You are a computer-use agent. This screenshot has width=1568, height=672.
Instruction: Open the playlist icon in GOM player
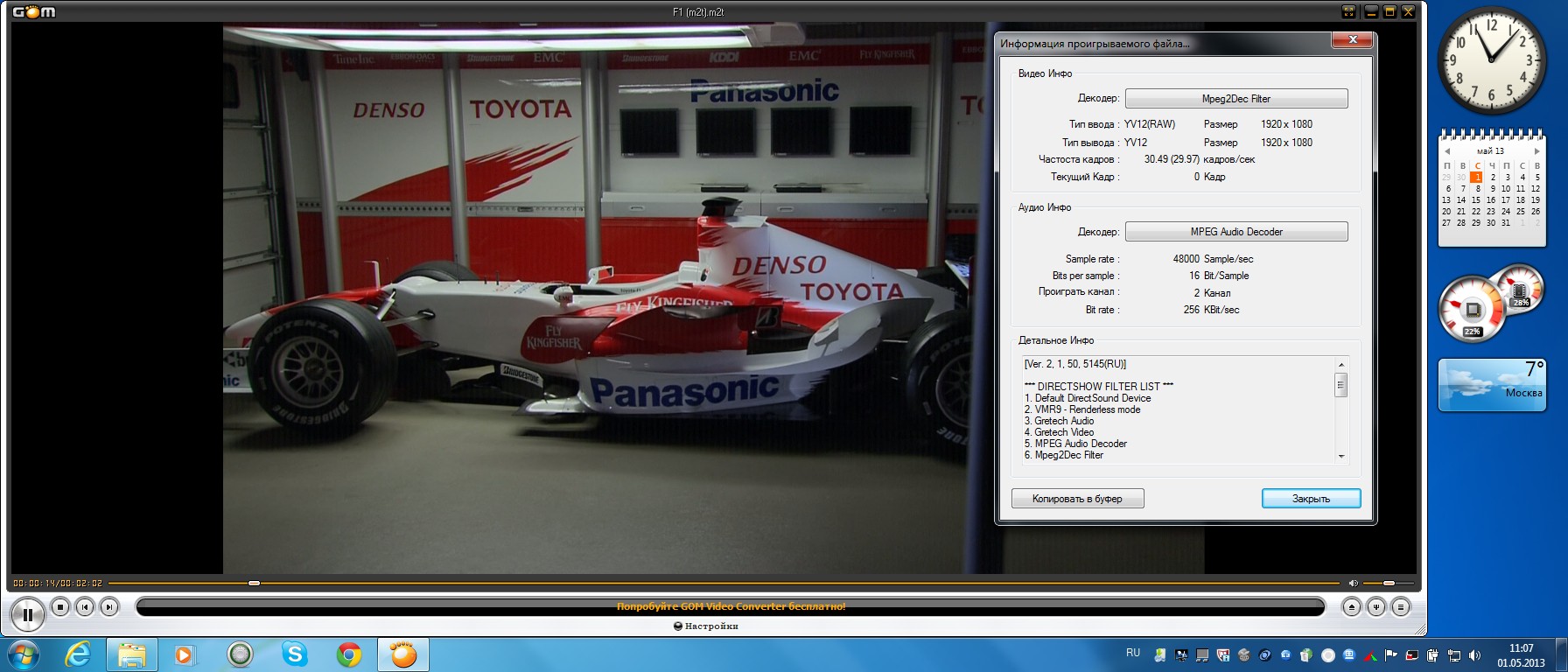click(x=1401, y=606)
